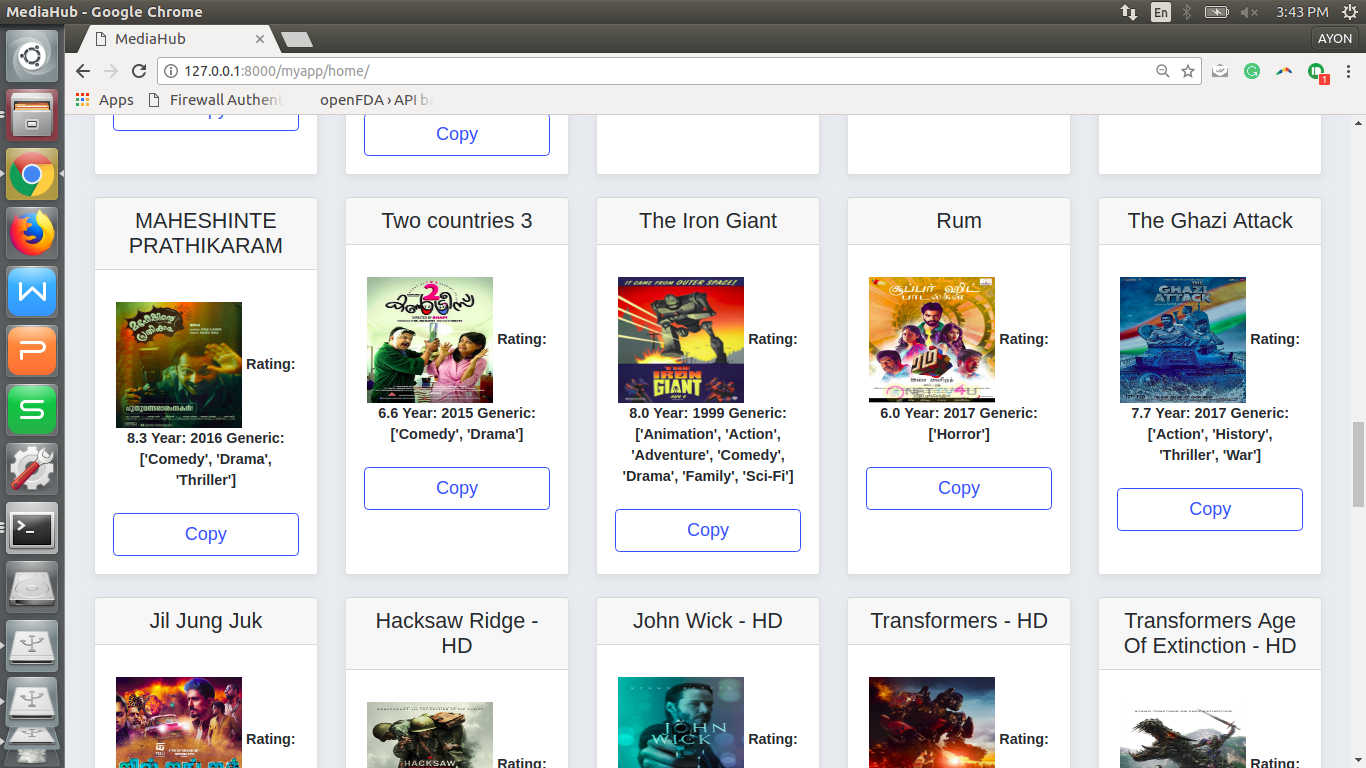Open the Mailtrack envelope extension
The width and height of the screenshot is (1366, 768).
click(1220, 71)
